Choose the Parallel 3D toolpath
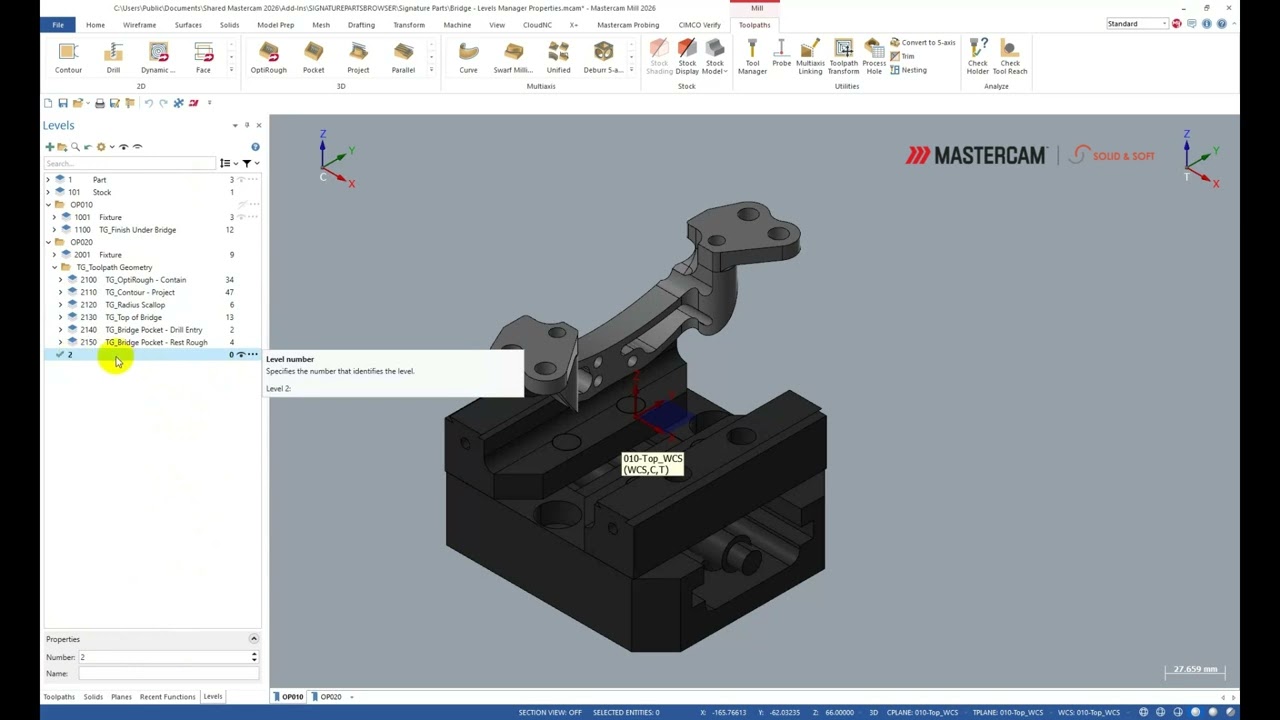Viewport: 1280px width, 720px height. click(403, 58)
